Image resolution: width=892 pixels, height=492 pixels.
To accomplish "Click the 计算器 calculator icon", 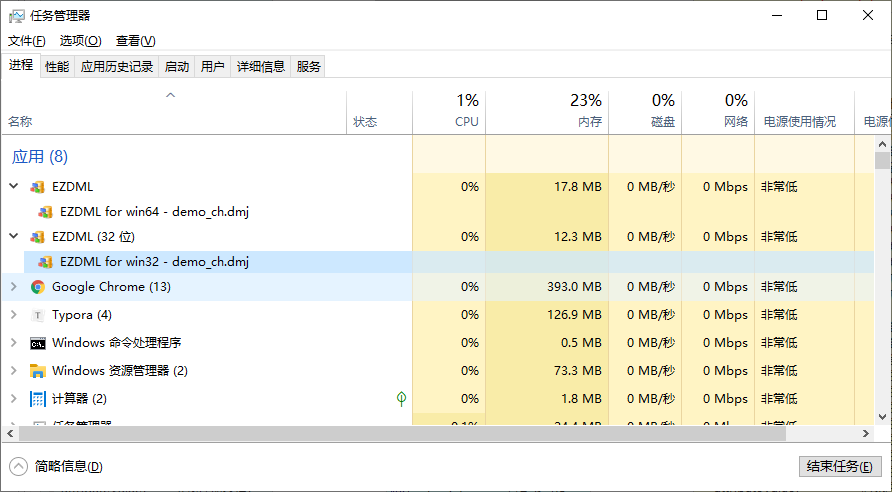I will (38, 399).
